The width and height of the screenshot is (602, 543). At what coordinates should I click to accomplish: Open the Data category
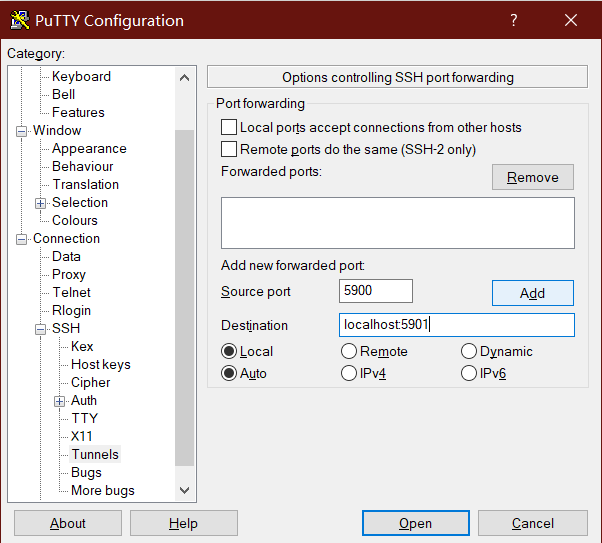[x=66, y=256]
